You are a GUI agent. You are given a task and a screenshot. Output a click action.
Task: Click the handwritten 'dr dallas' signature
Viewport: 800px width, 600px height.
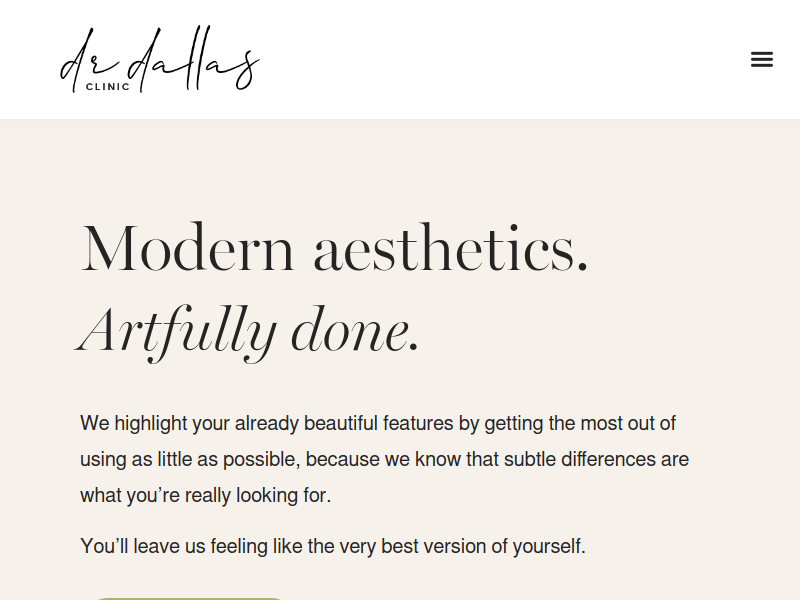160,56
